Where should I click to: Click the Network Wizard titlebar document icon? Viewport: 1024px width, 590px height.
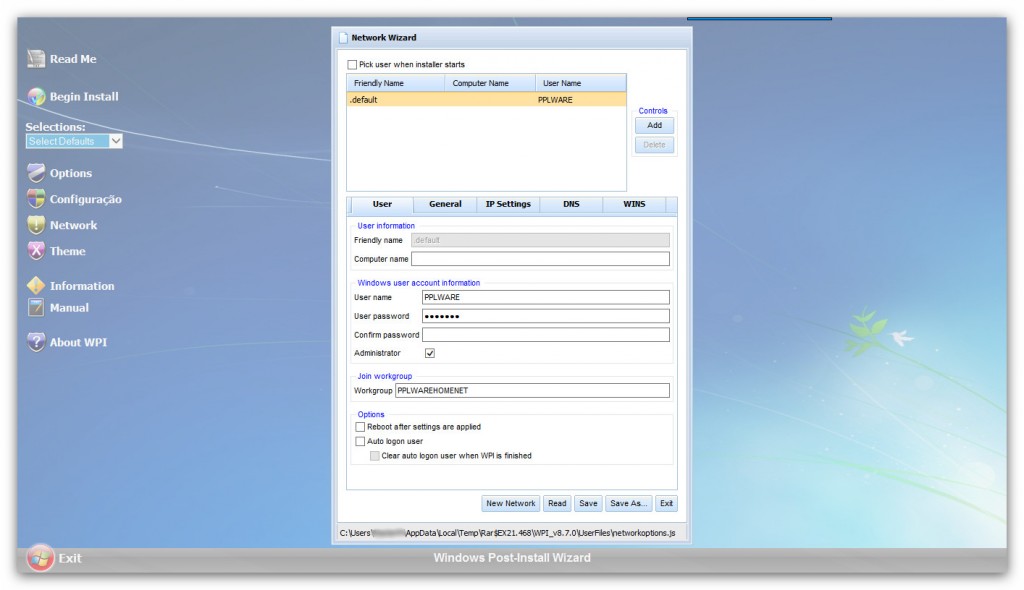(345, 35)
